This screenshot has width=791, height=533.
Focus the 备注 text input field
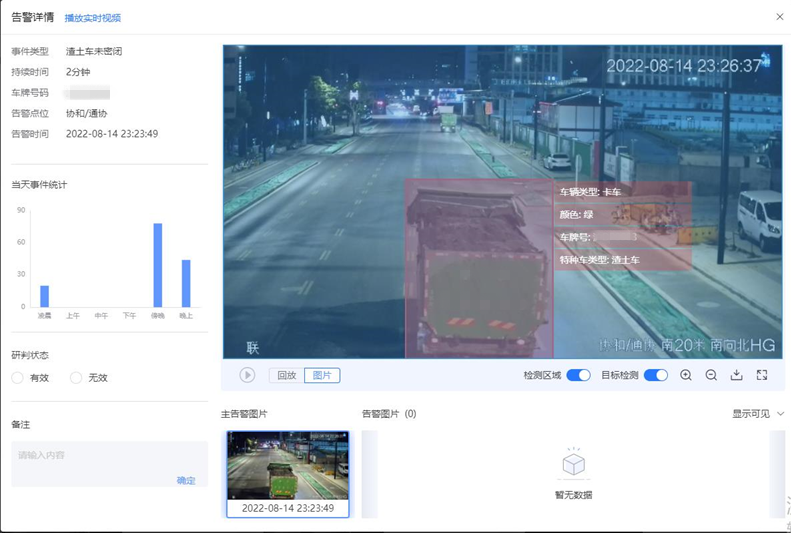[109, 464]
